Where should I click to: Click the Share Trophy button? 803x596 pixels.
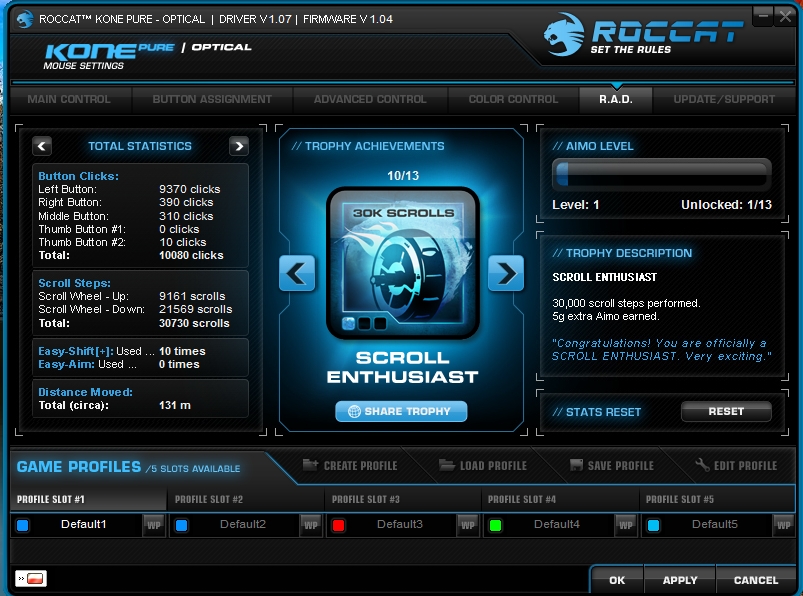(401, 411)
